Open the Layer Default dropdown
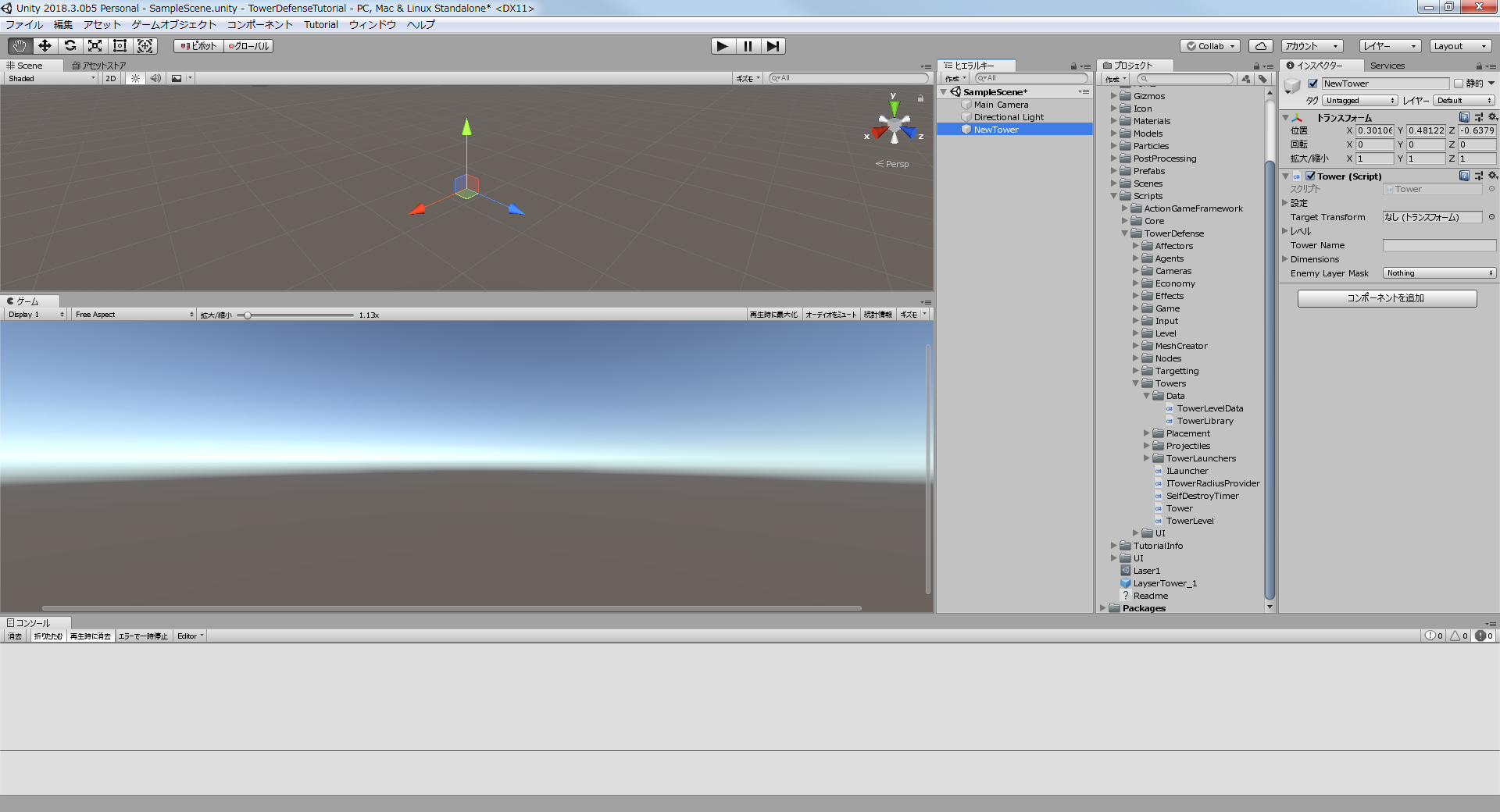The image size is (1500, 812). pos(1464,101)
